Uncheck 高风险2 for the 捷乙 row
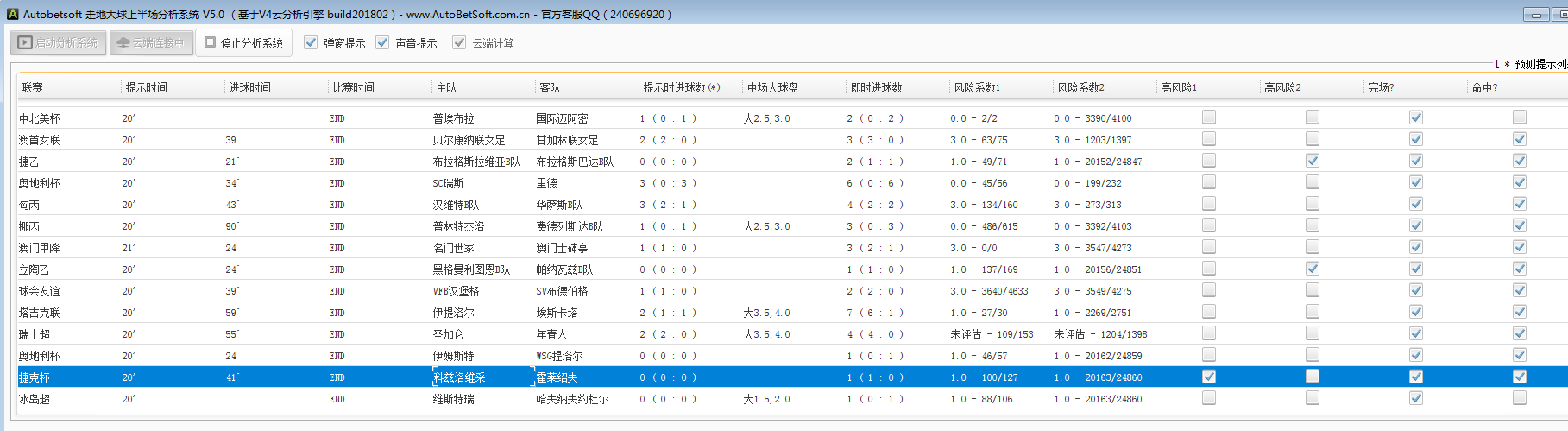This screenshot has width=1568, height=431. pos(1313,161)
